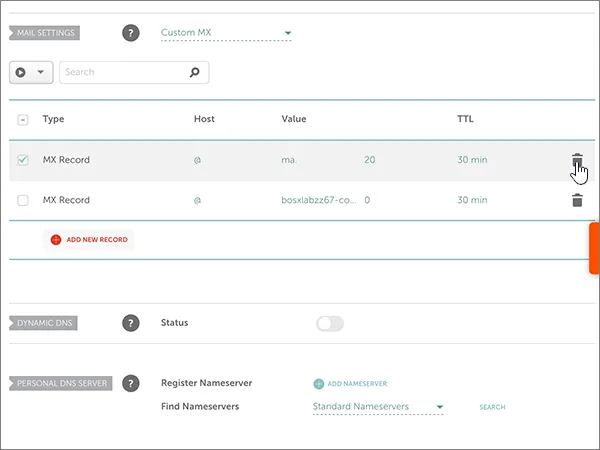Click 'MX Record' type in bosxlabzz67 row

coord(66,200)
